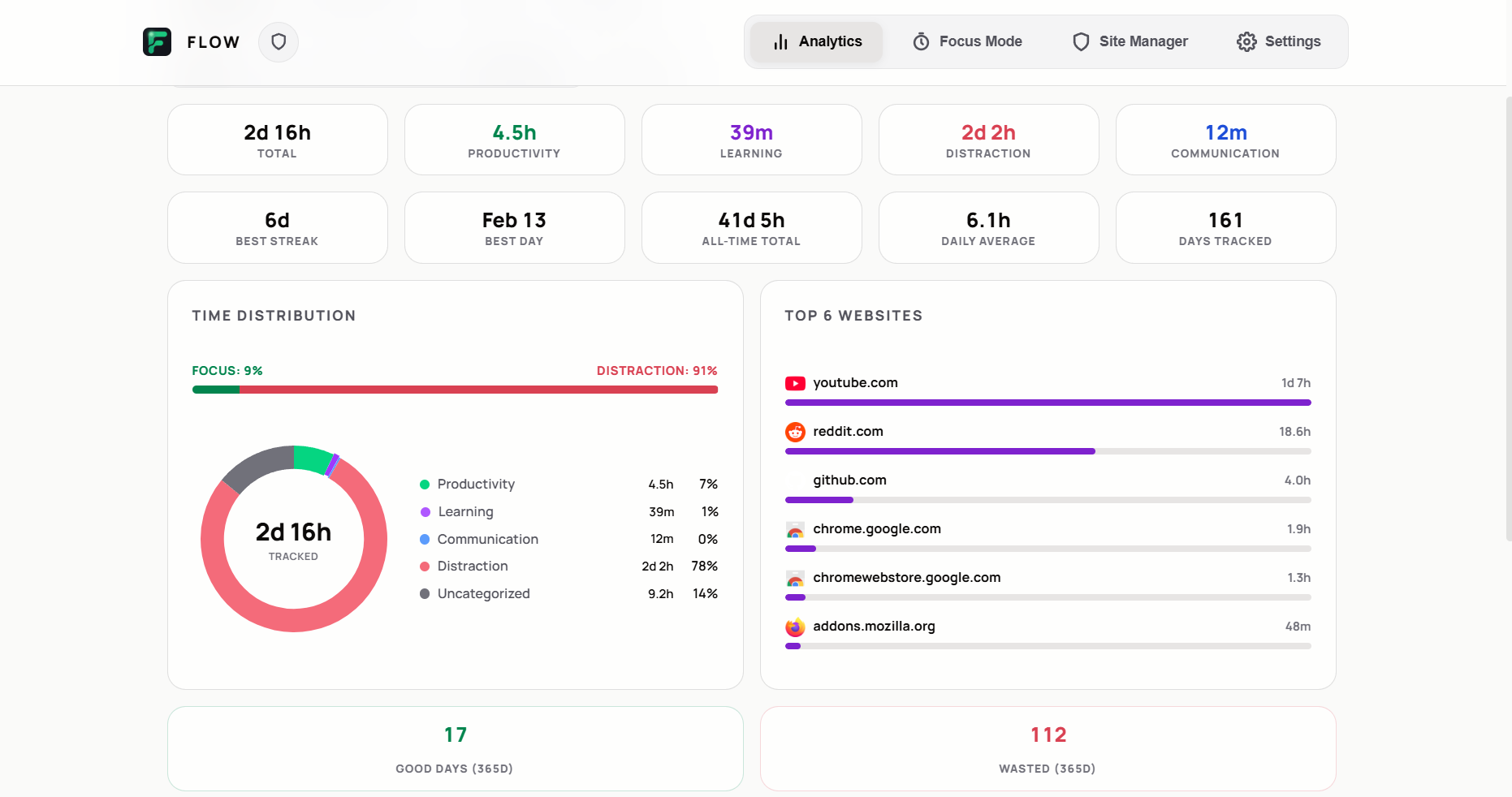Click the 17 Good Days card
The width and height of the screenshot is (1512, 797).
tap(456, 748)
